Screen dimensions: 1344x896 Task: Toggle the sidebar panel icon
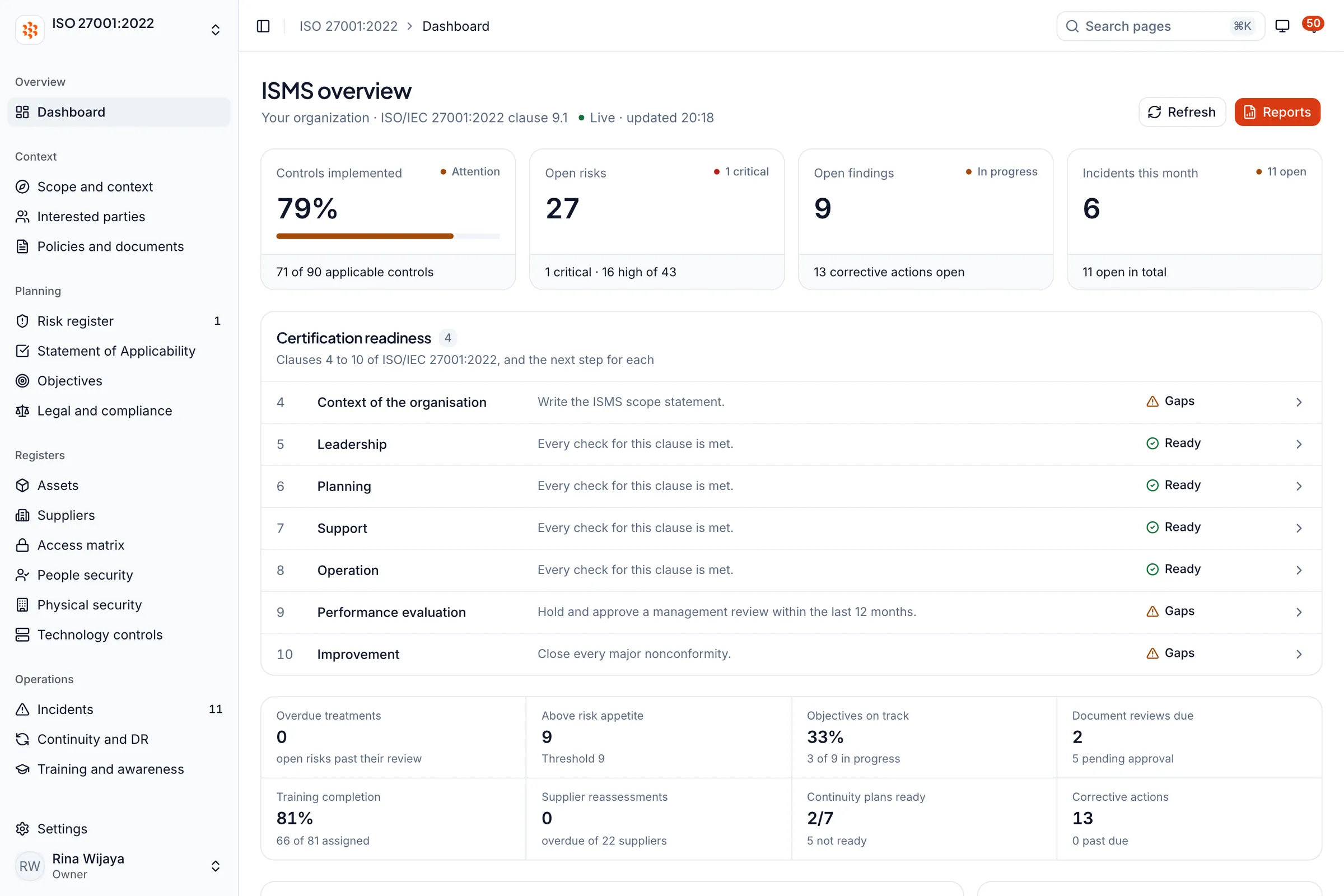point(263,26)
